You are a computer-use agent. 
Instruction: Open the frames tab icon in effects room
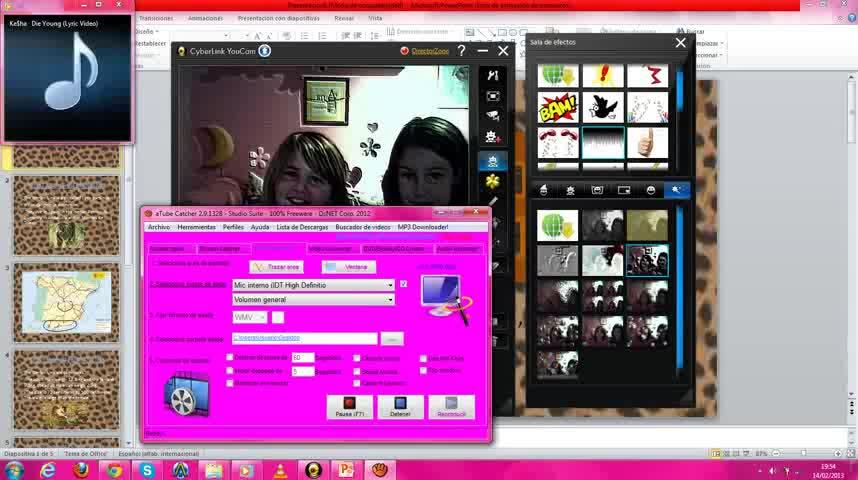(x=597, y=190)
